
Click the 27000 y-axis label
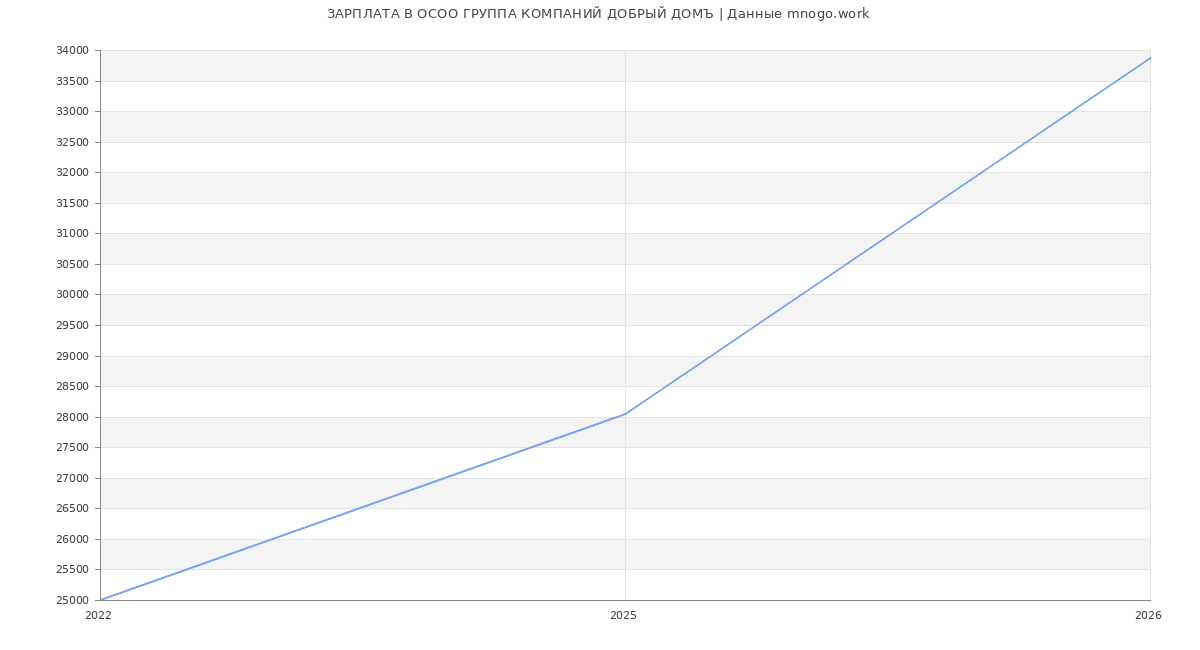(72, 478)
